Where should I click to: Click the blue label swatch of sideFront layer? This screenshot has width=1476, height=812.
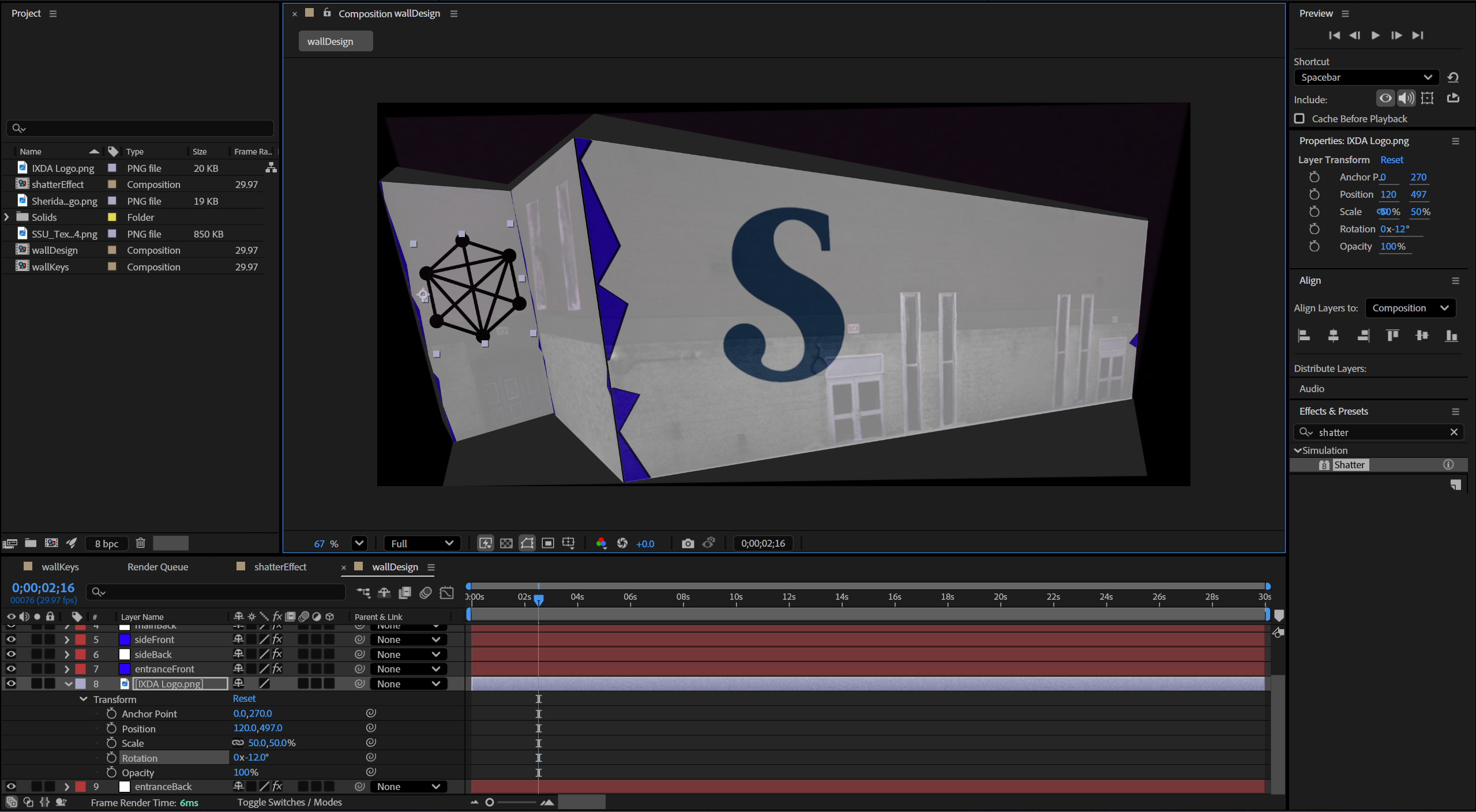tap(125, 639)
